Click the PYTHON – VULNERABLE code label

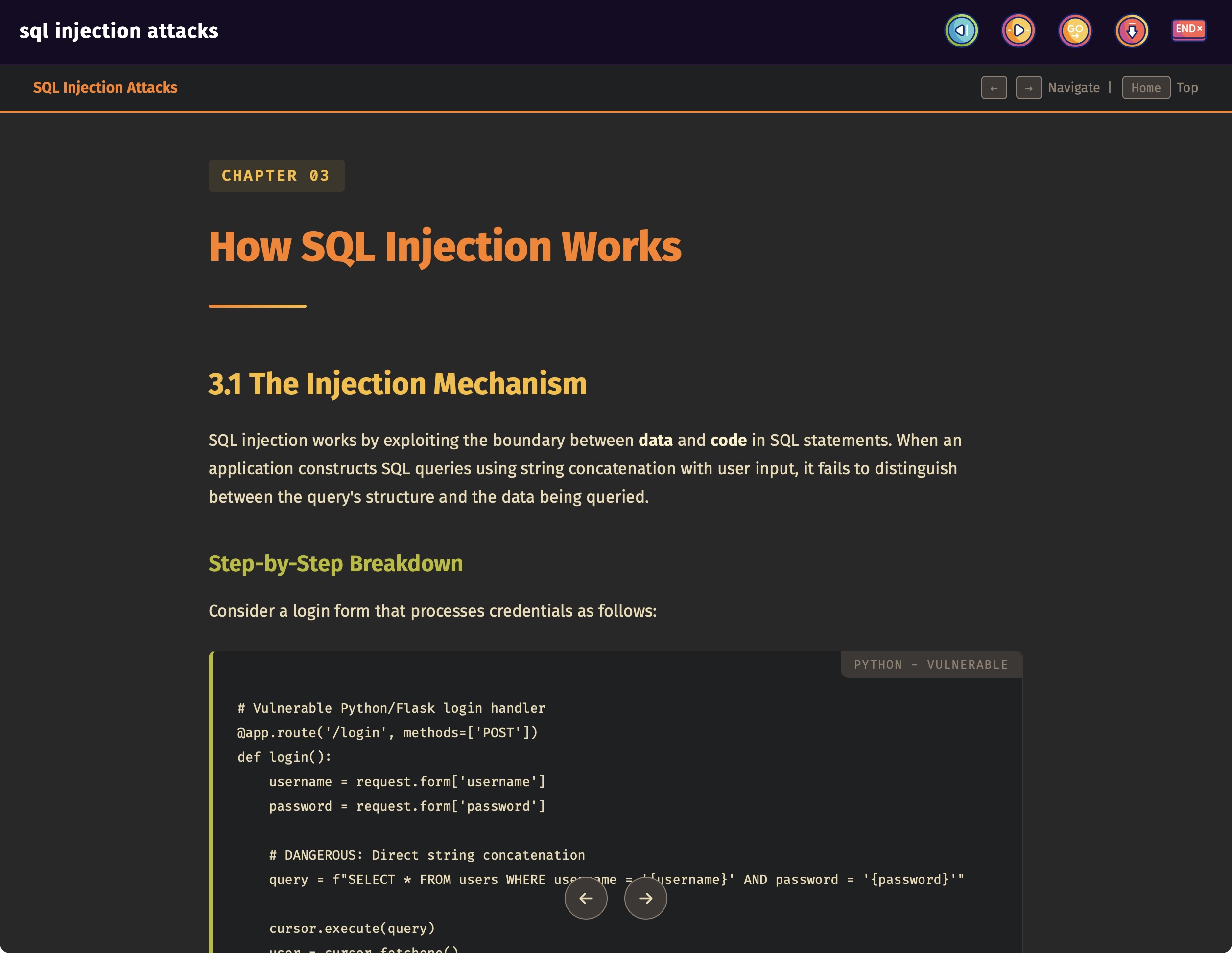click(931, 664)
